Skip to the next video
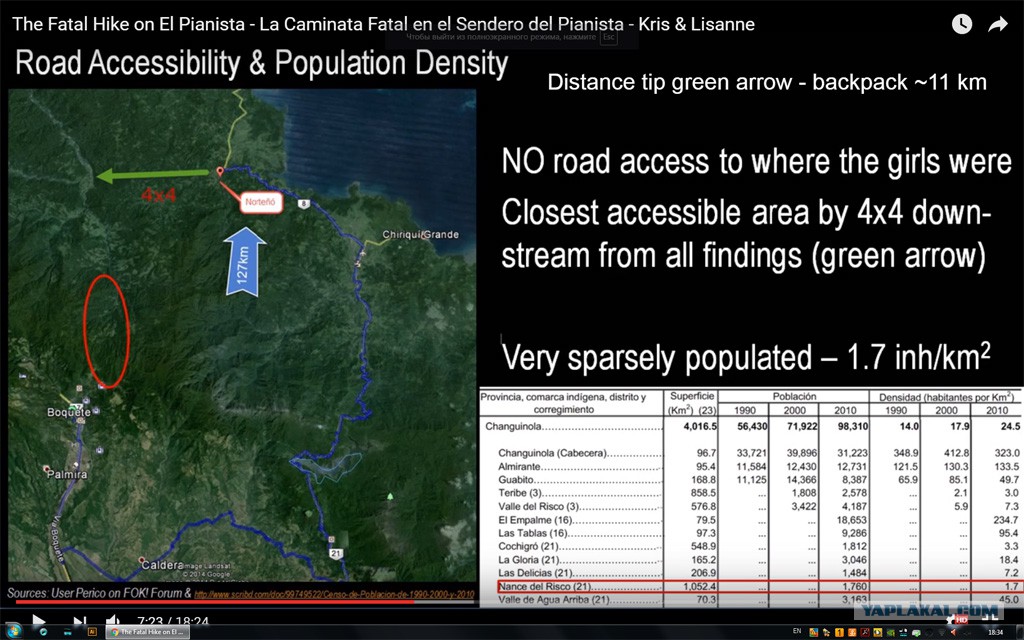1024x640 pixels. point(80,621)
